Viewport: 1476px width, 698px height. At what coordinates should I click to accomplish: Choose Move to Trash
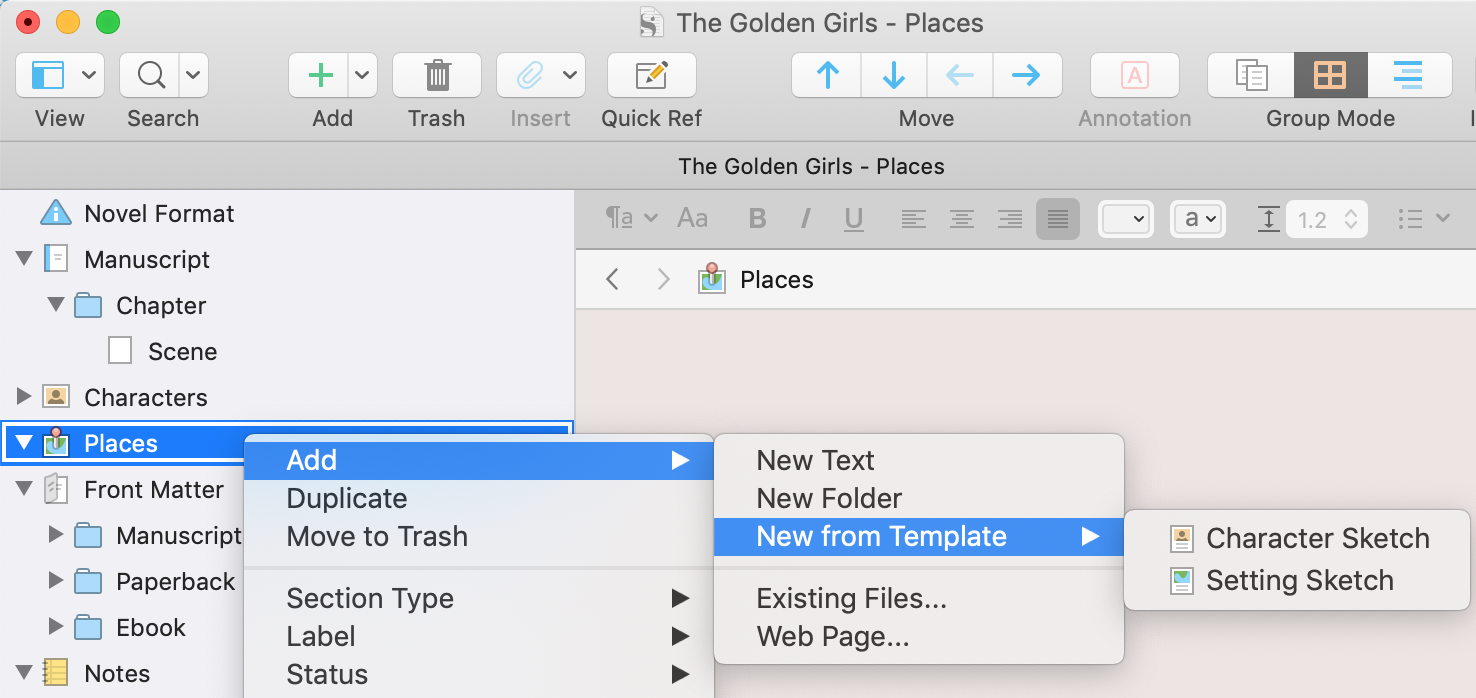(x=479, y=536)
